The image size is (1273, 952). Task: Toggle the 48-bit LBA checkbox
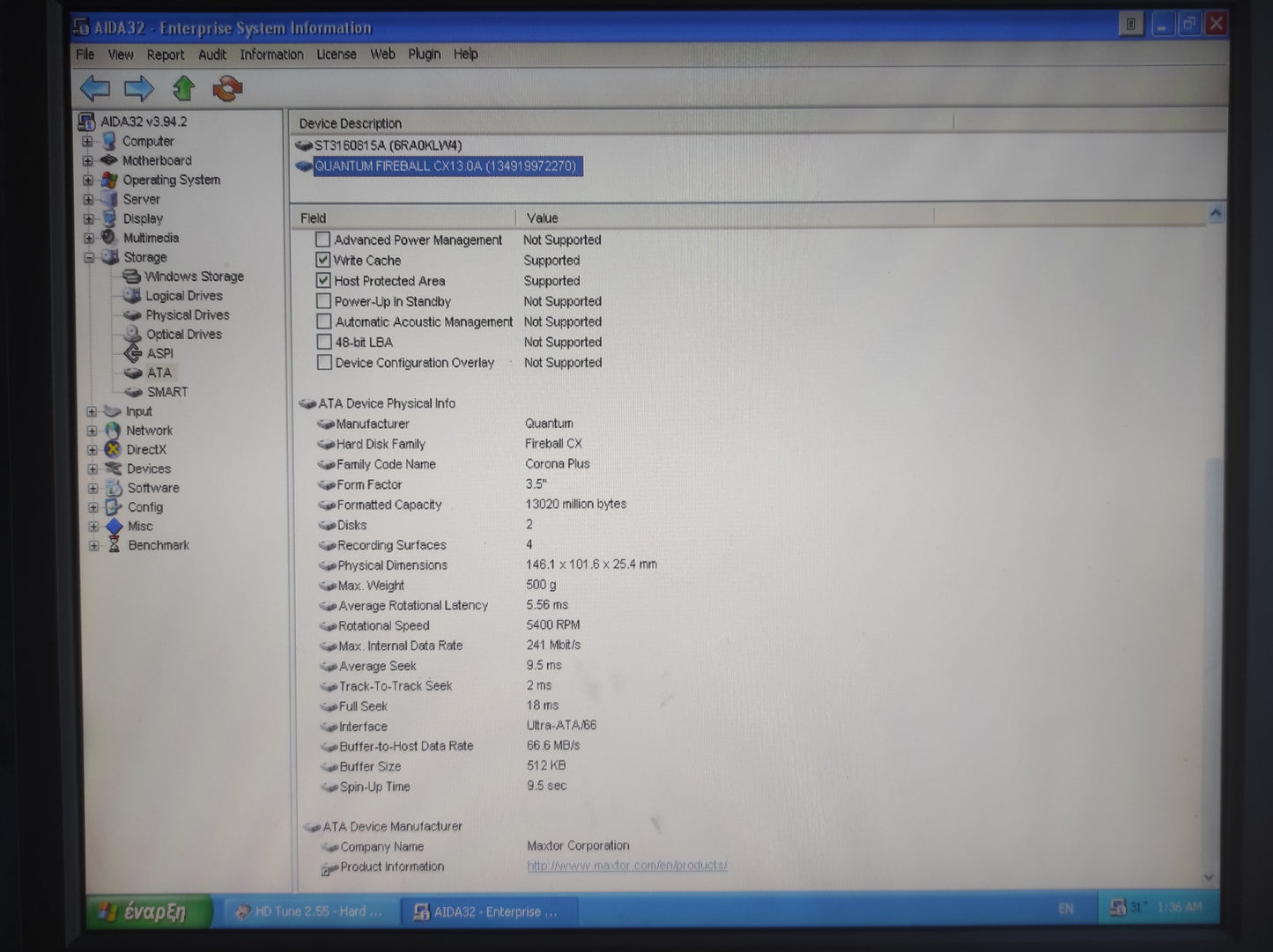click(324, 343)
